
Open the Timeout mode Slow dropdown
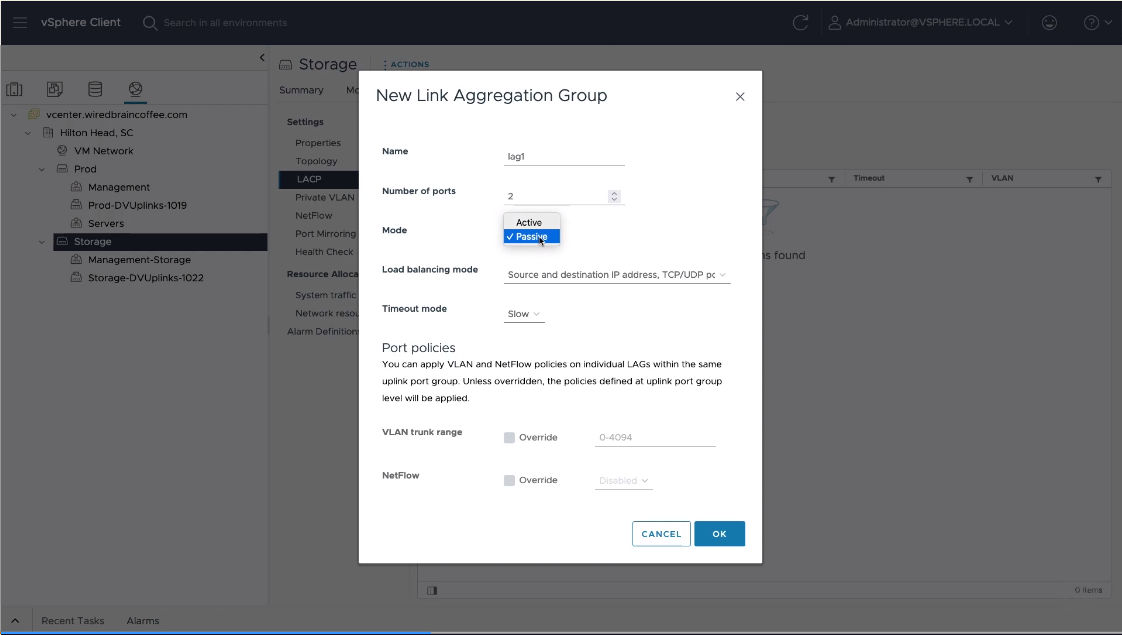pyautogui.click(x=524, y=314)
